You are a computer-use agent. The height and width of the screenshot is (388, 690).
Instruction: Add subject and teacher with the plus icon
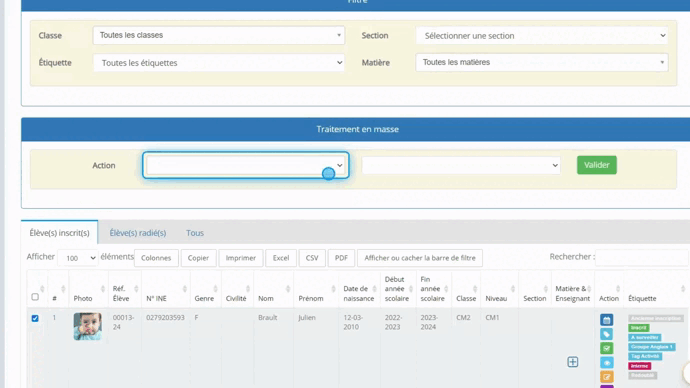[573, 362]
